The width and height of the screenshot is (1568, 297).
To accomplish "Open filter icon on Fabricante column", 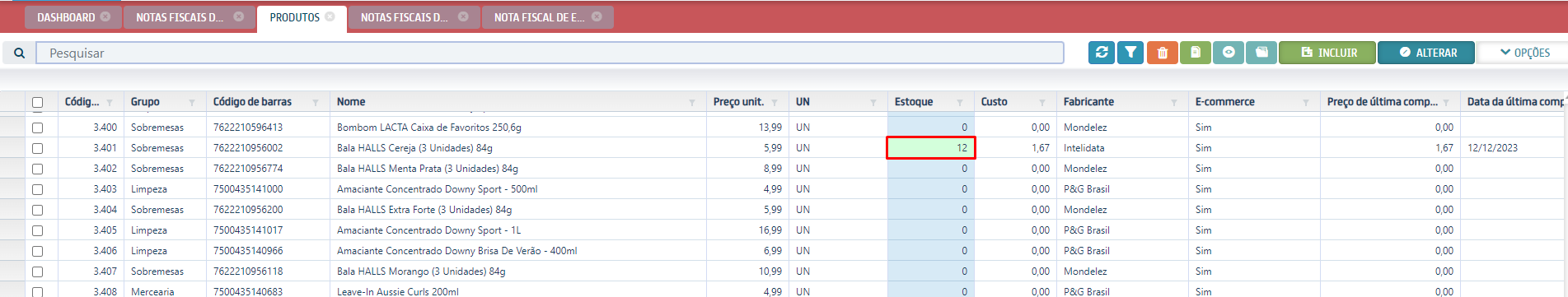I will click(1174, 103).
